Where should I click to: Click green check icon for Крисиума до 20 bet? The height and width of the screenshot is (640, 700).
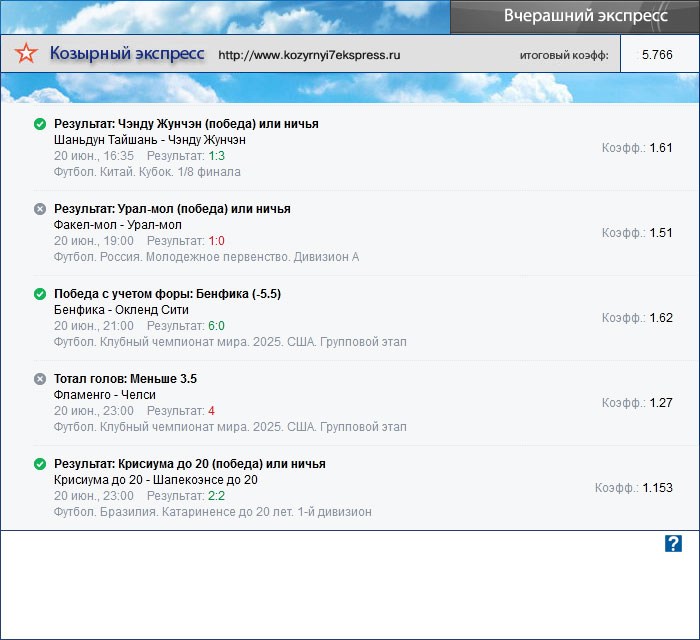40,464
